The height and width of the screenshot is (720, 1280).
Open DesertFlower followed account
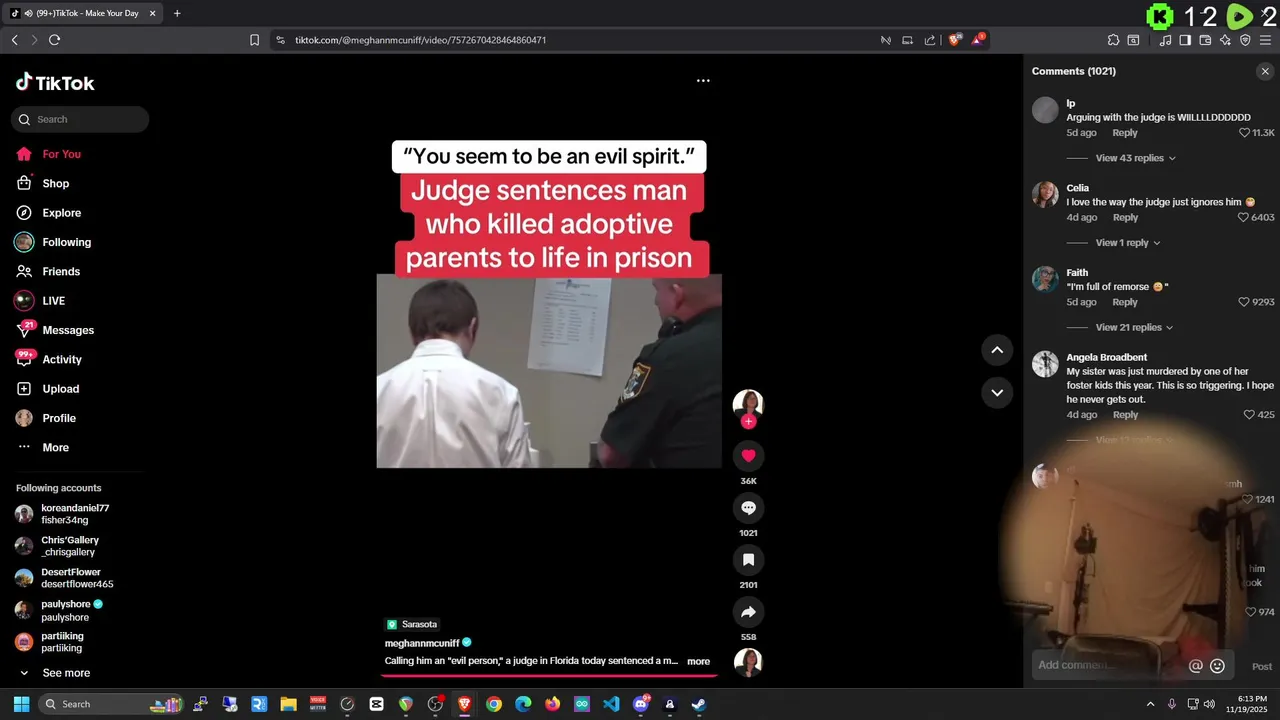76,578
